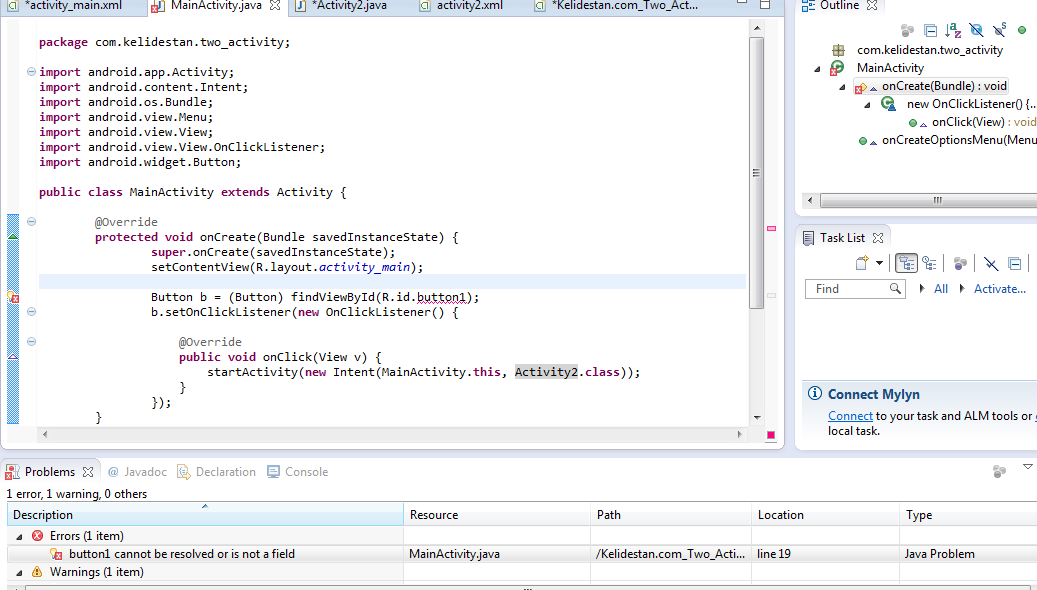Sort problems by Path column
Viewport: 1037px width, 590px height.
pos(671,515)
